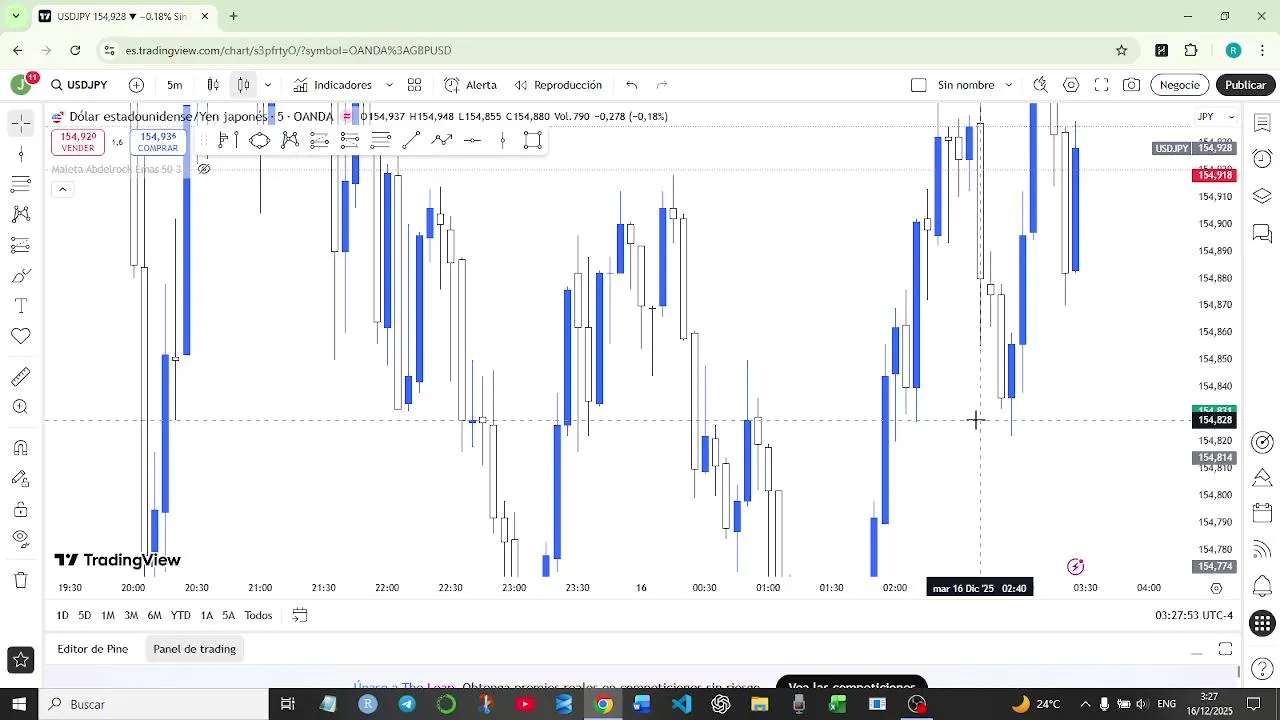Toggle magnet mode for drawings

click(x=21, y=448)
